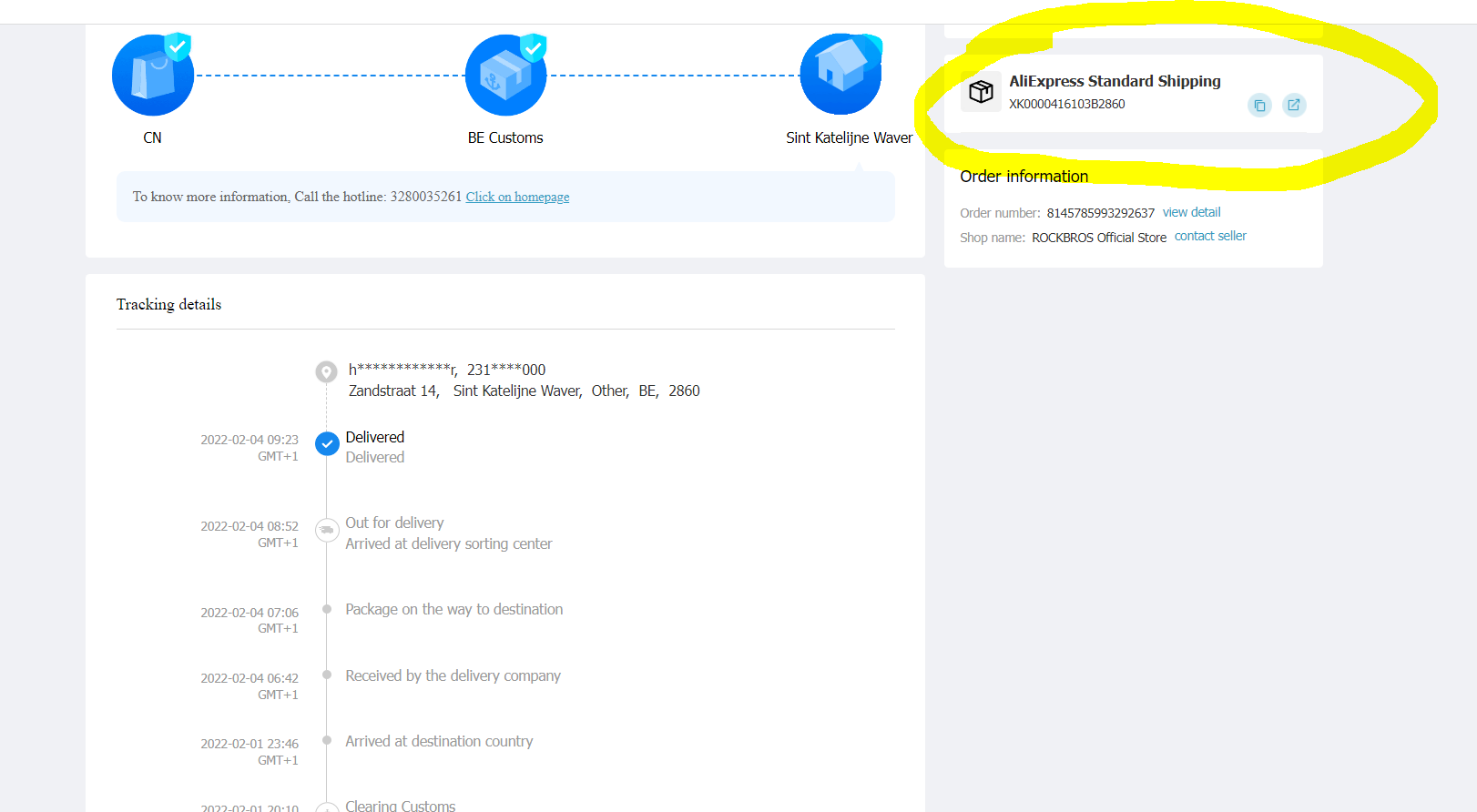Click the Out for delivery truck icon
Image resolution: width=1477 pixels, height=812 pixels.
click(326, 530)
